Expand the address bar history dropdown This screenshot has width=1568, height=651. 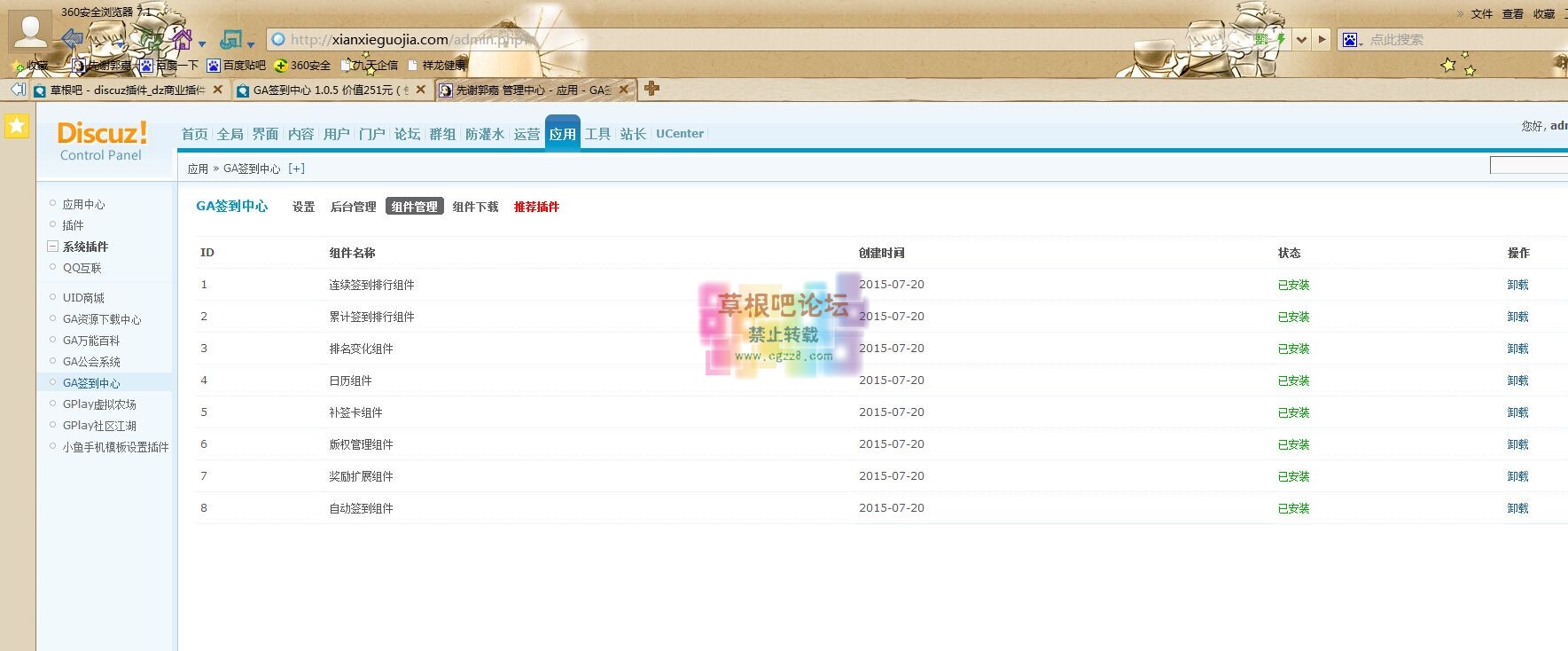coord(1301,39)
